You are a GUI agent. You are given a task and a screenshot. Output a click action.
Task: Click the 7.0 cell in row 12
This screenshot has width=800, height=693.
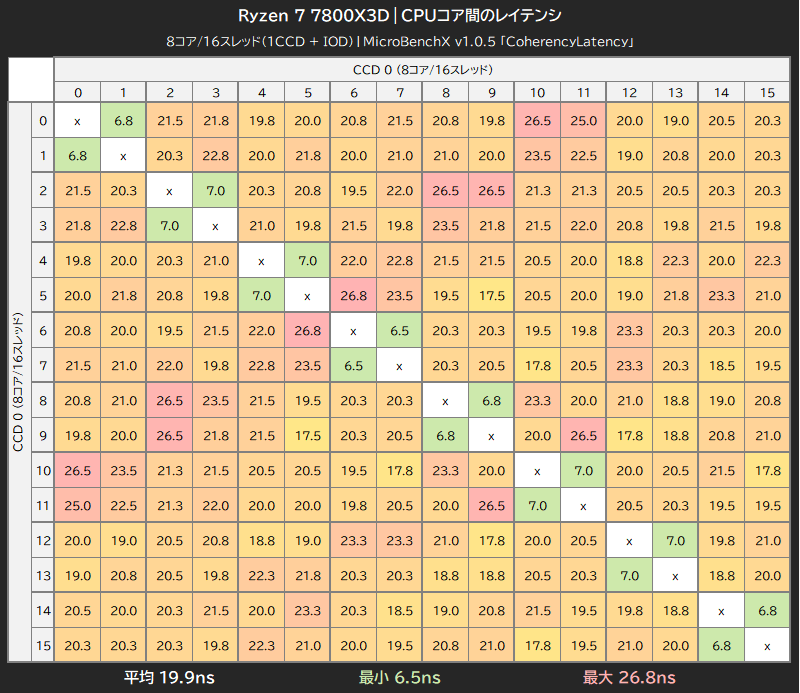(x=675, y=540)
